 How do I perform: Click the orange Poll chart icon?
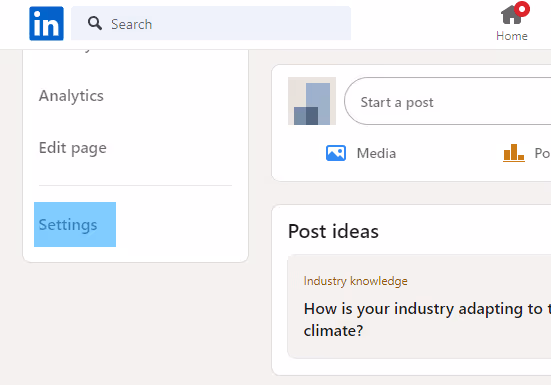click(514, 153)
